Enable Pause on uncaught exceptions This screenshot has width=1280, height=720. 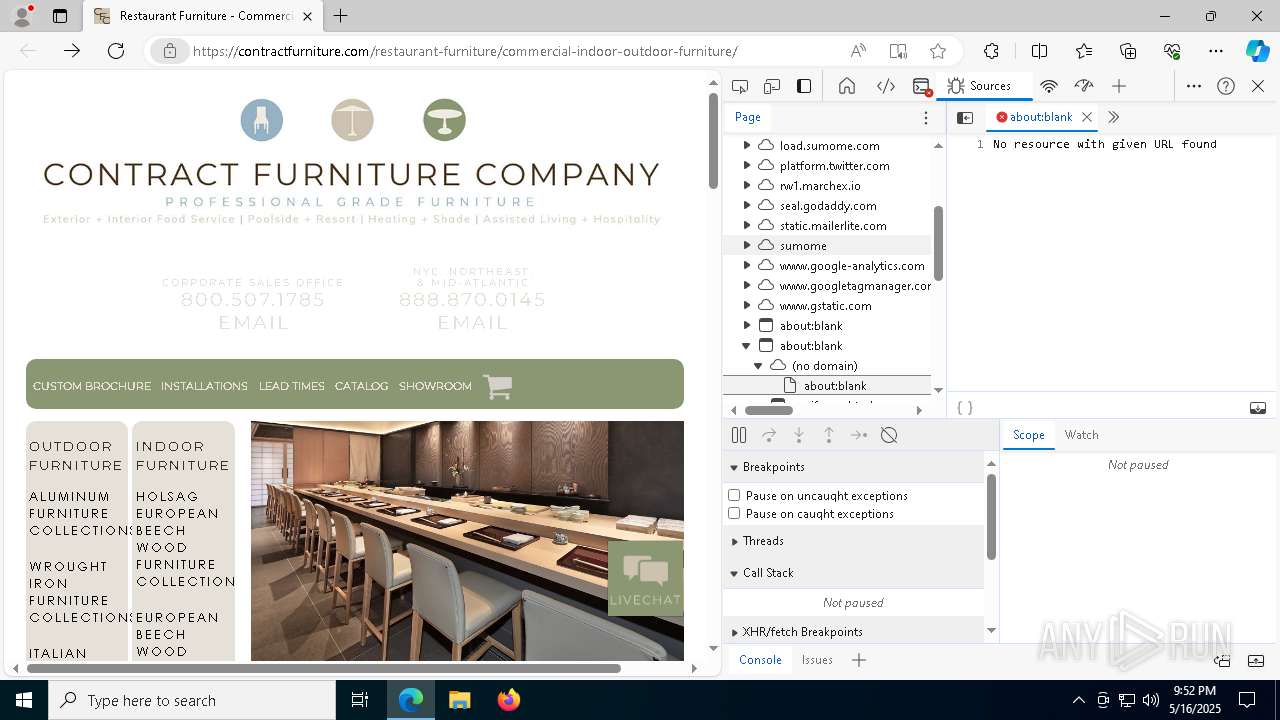pos(734,495)
